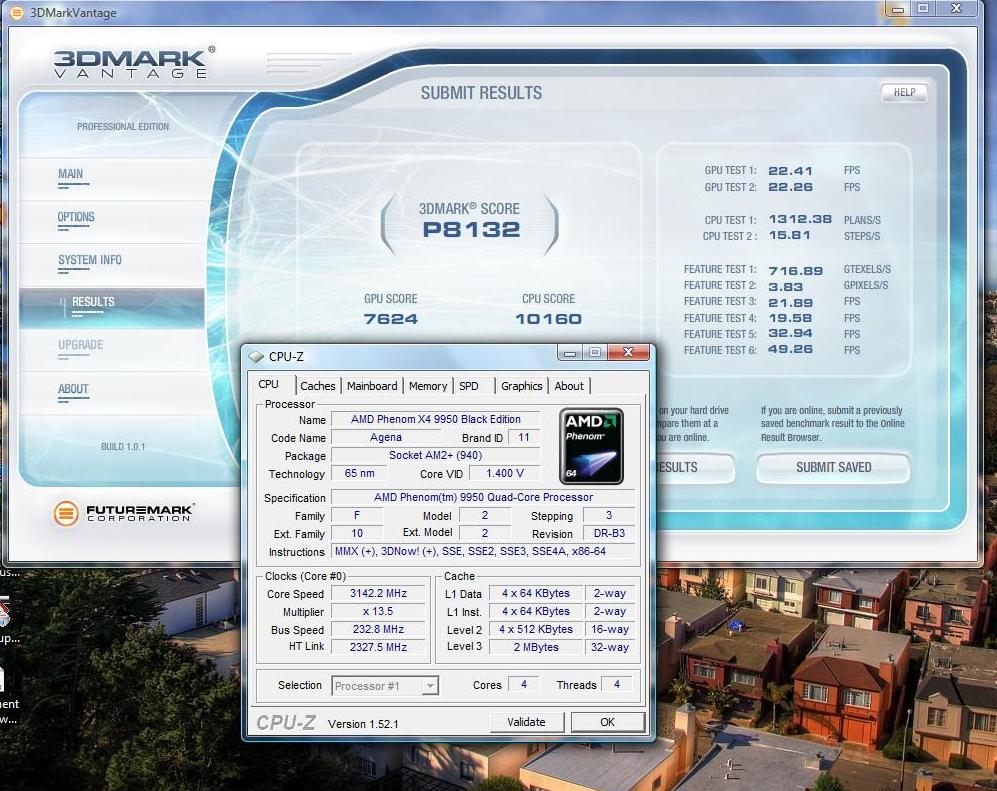Open the Memory tab in CPU-Z
997x791 pixels.
(x=428, y=386)
